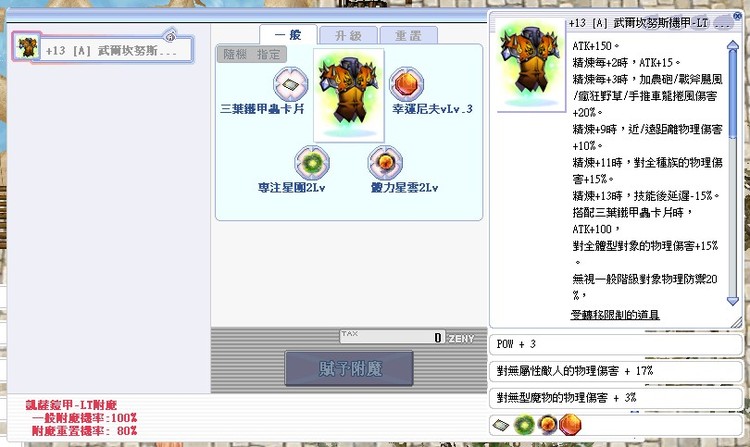Click the ATK+150 description line
Viewport: 750px width, 447px height.
(596, 46)
